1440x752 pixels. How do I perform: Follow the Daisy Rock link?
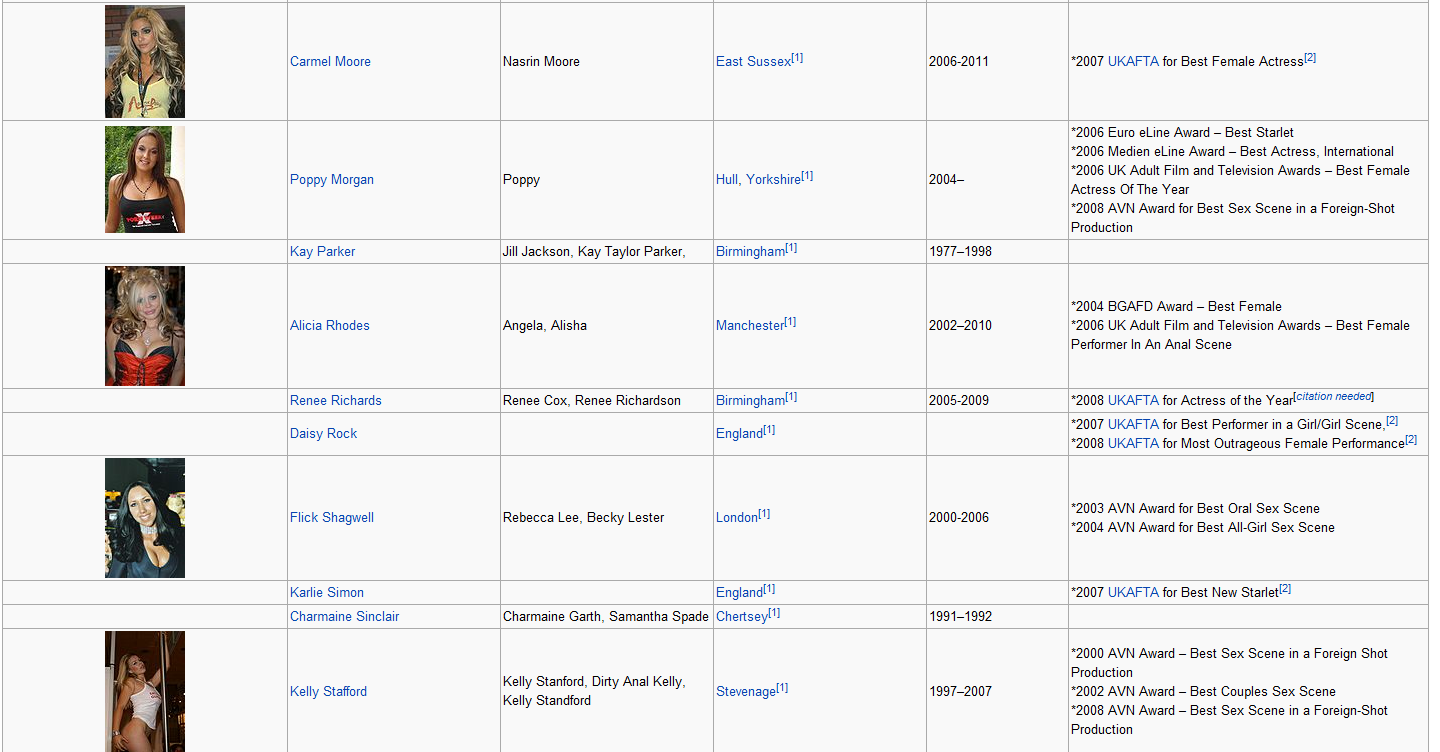(323, 434)
